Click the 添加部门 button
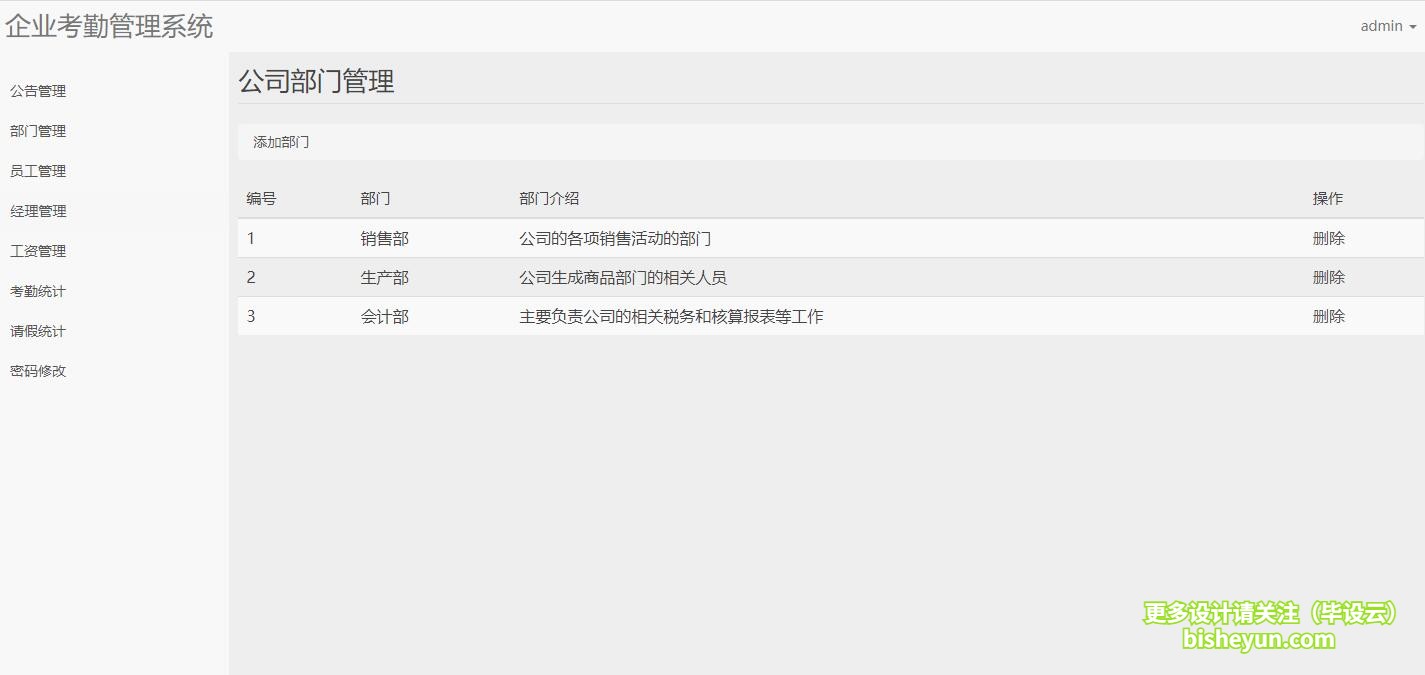This screenshot has width=1425, height=675. click(281, 141)
